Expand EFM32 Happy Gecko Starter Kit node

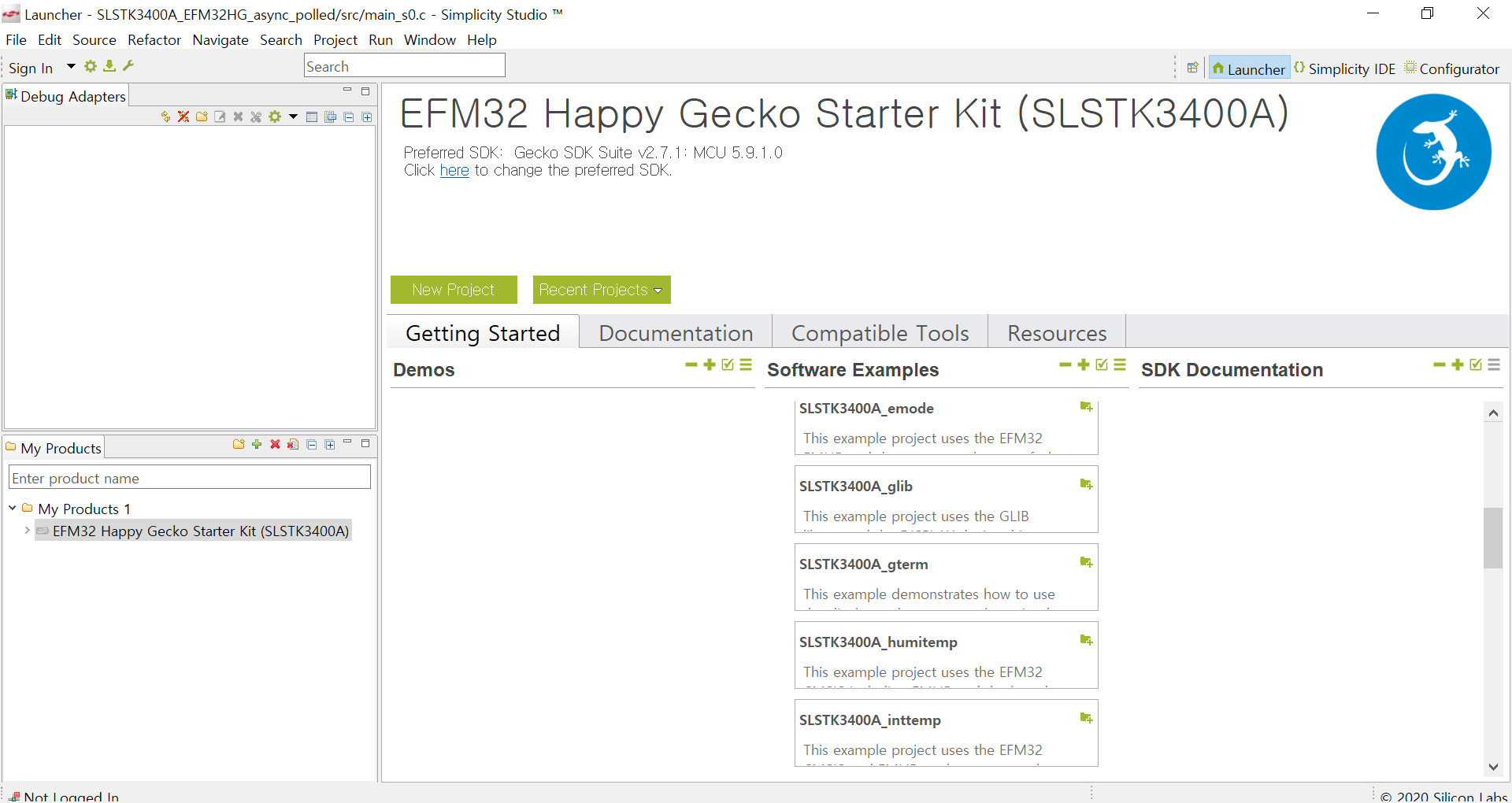point(28,531)
